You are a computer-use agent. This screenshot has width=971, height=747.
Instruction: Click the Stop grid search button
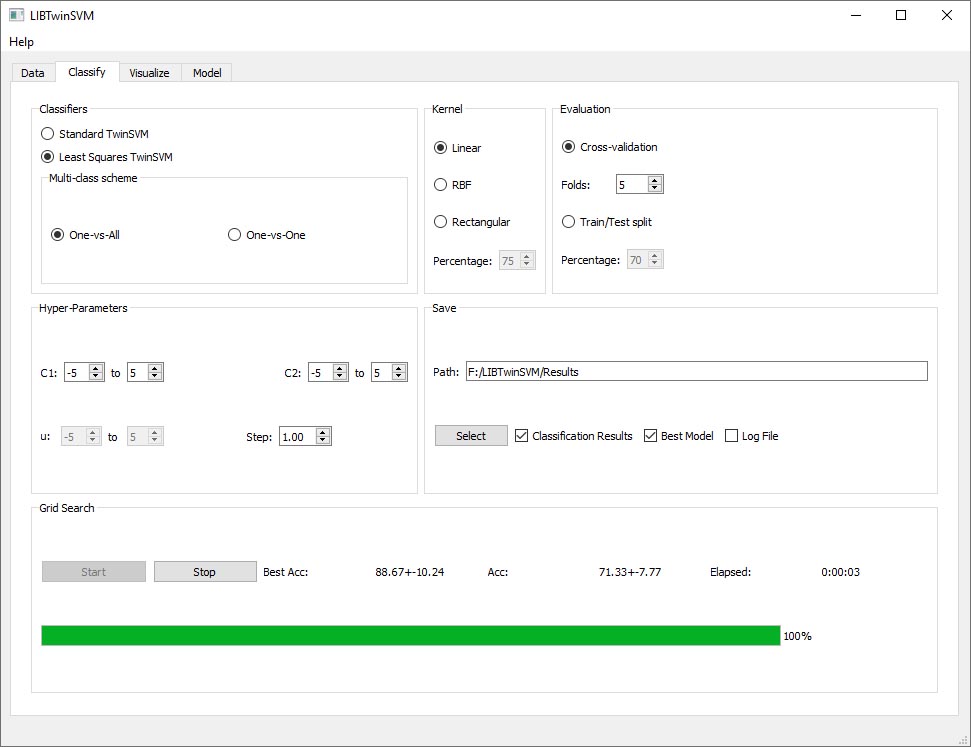click(x=205, y=572)
